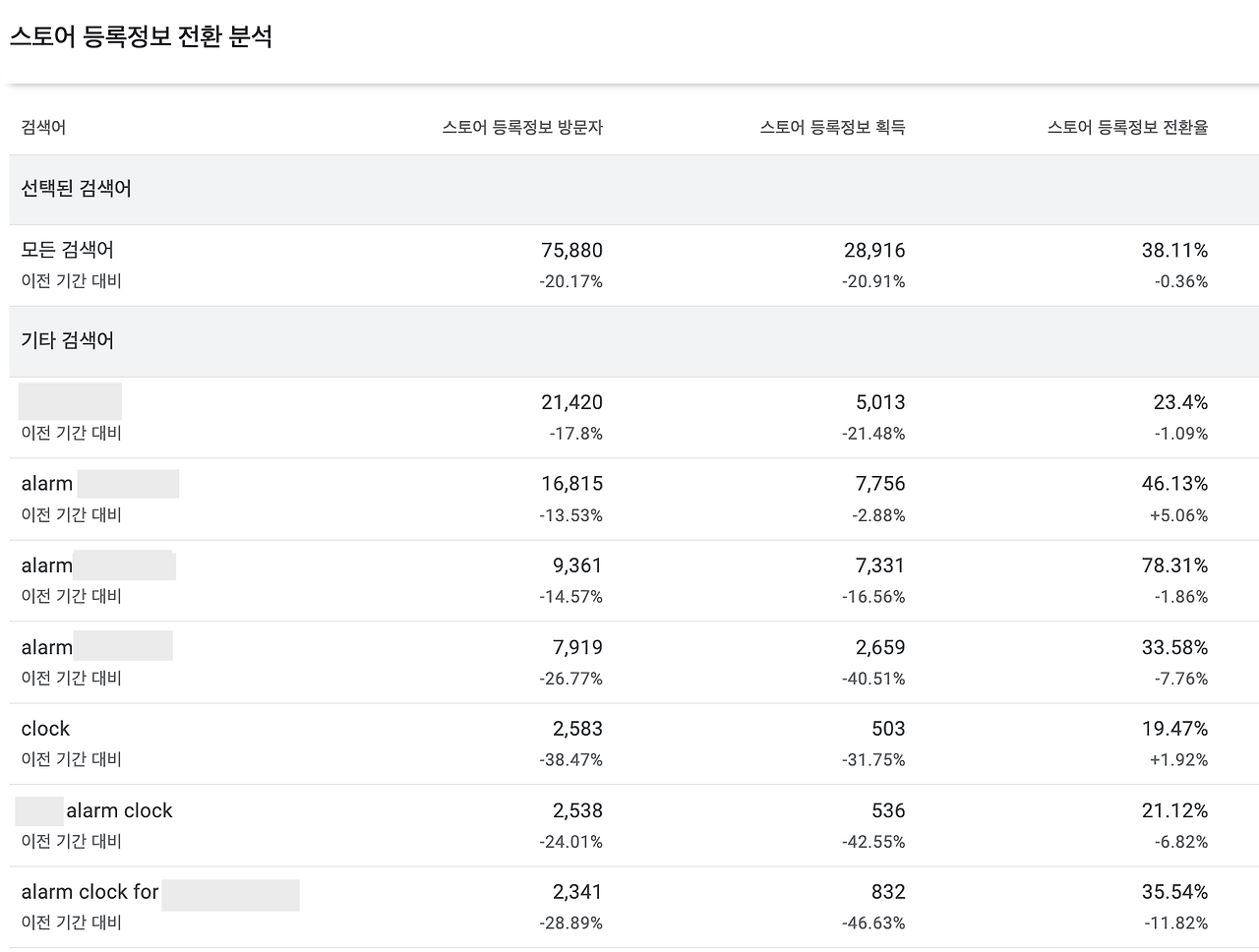Click the +5.06% change value
Screen dimensions: 1259x952
pos(1178,515)
